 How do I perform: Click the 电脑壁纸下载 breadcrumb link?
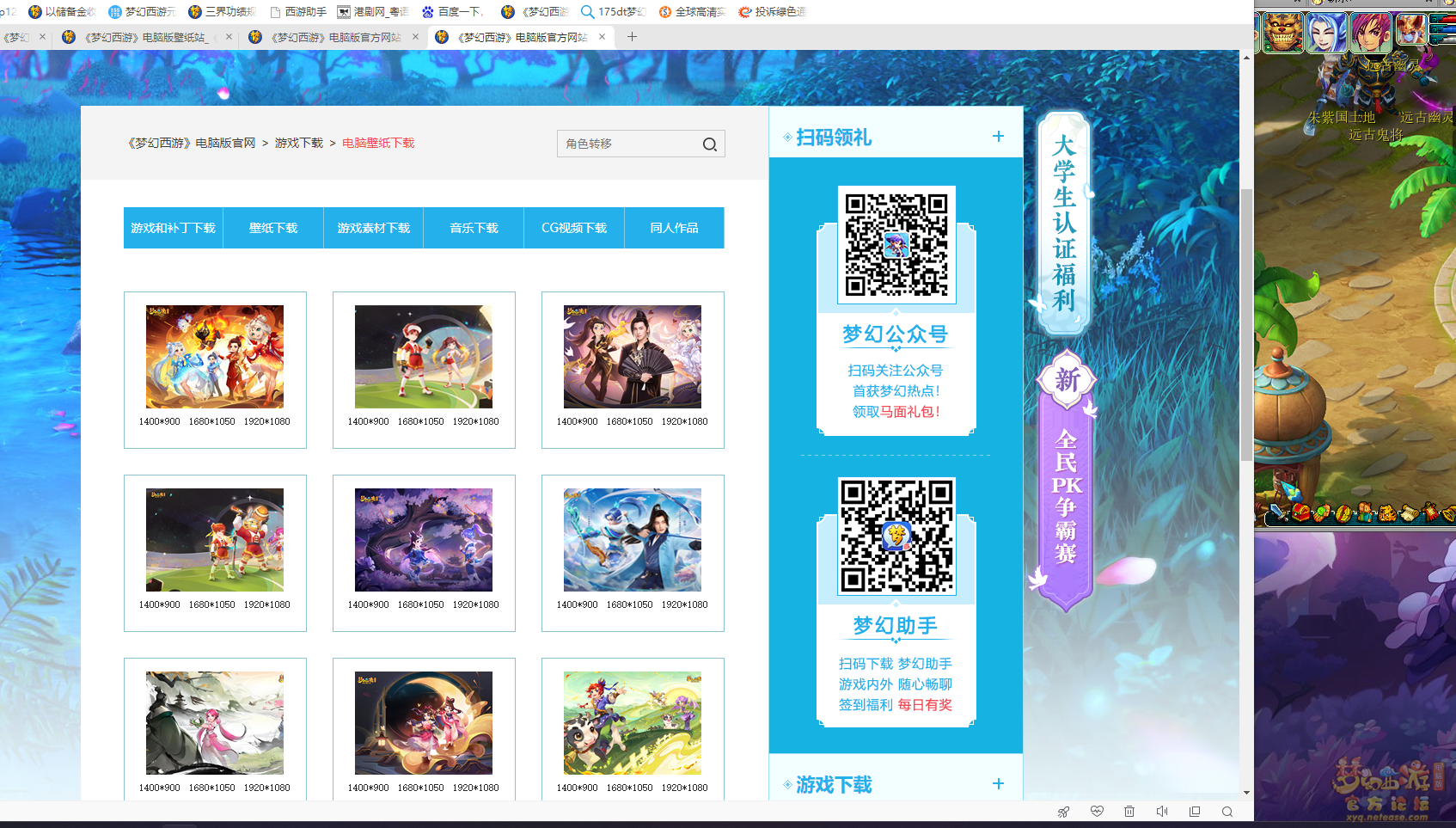(378, 143)
